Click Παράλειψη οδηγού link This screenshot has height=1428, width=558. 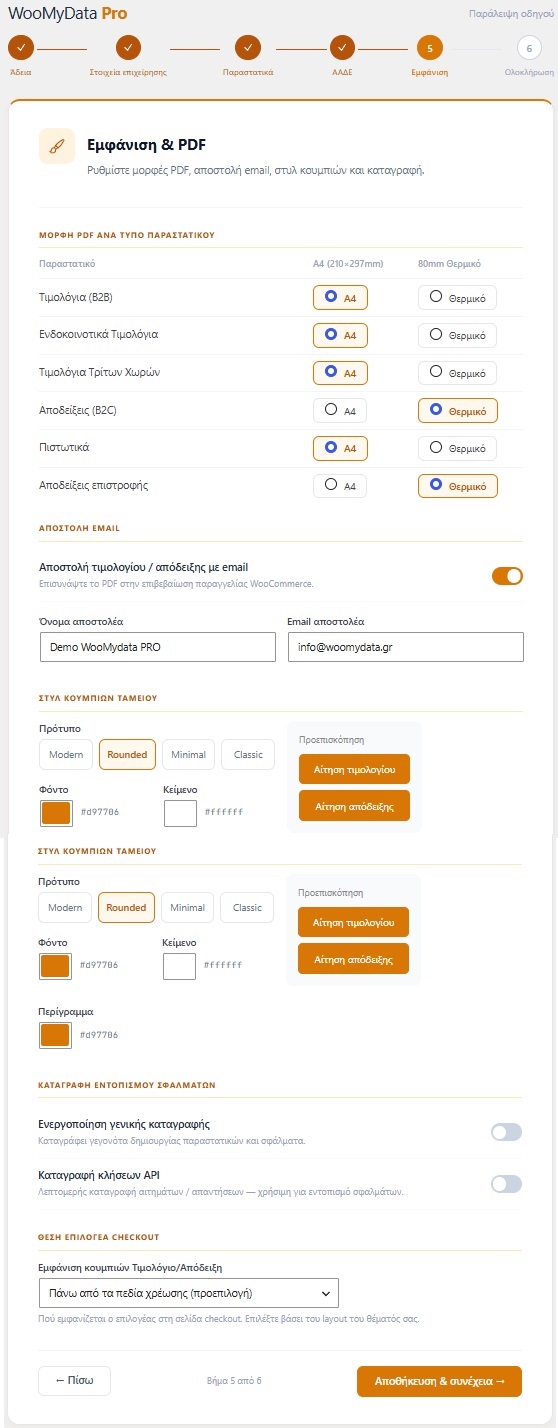tap(510, 14)
